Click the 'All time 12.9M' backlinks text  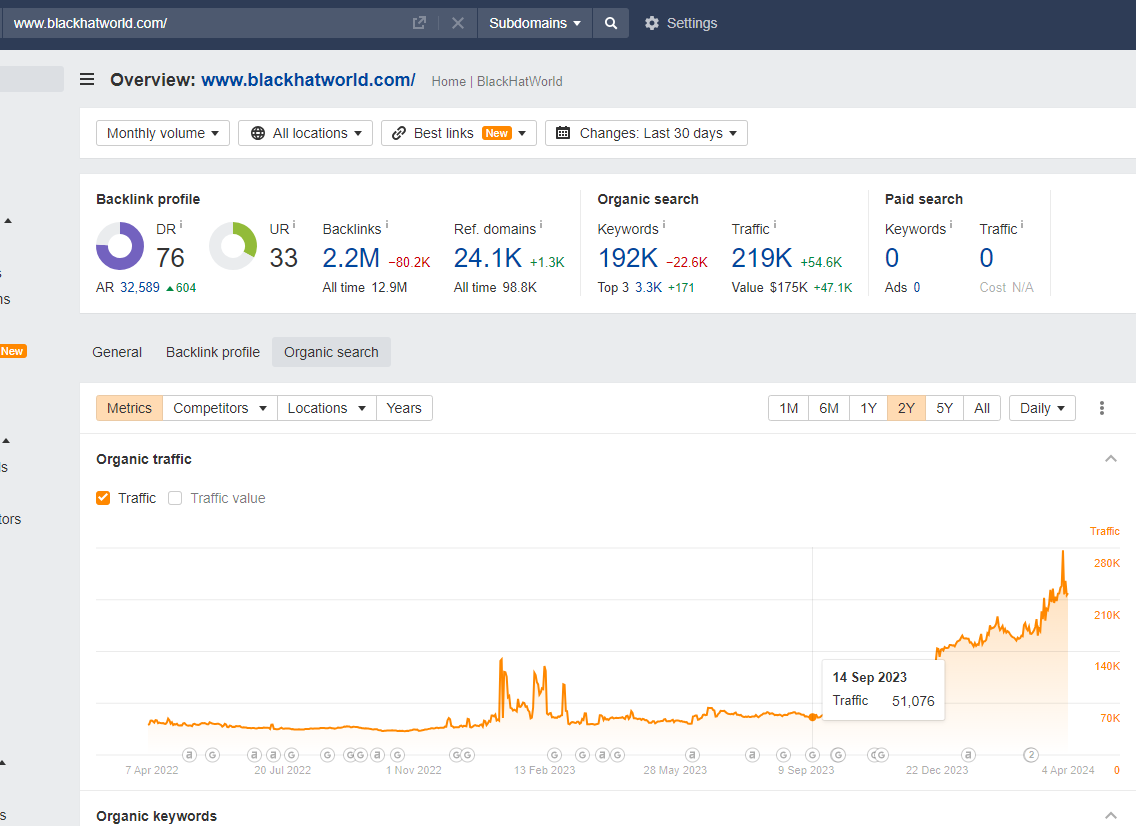364,288
